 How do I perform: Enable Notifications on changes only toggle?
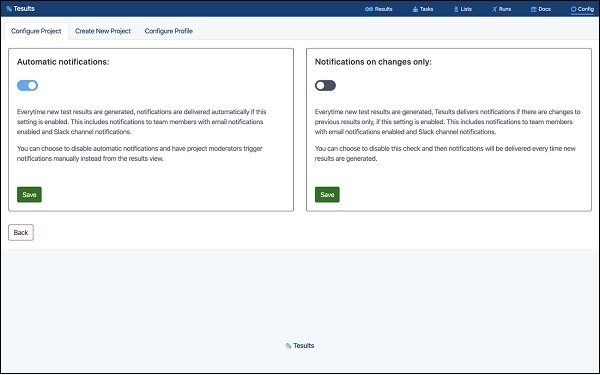325,85
